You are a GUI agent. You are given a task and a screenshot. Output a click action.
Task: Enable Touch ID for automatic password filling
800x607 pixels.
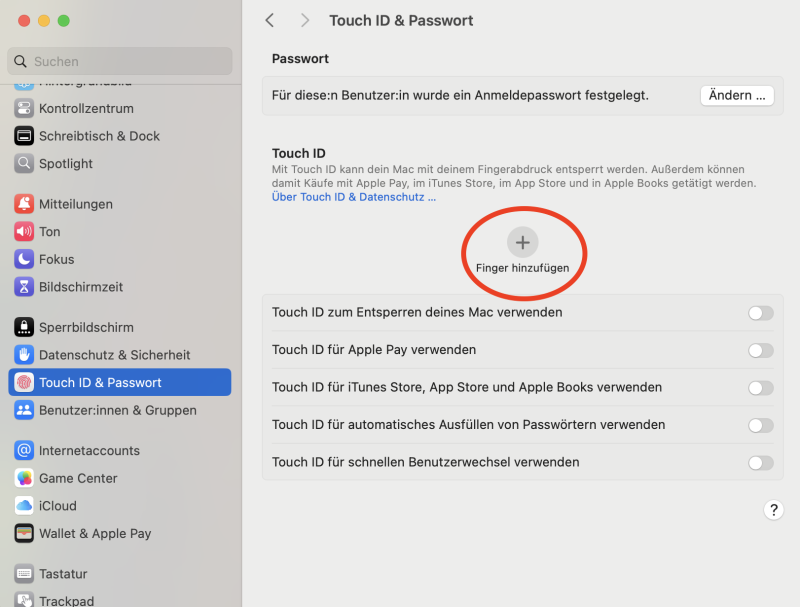click(x=760, y=425)
